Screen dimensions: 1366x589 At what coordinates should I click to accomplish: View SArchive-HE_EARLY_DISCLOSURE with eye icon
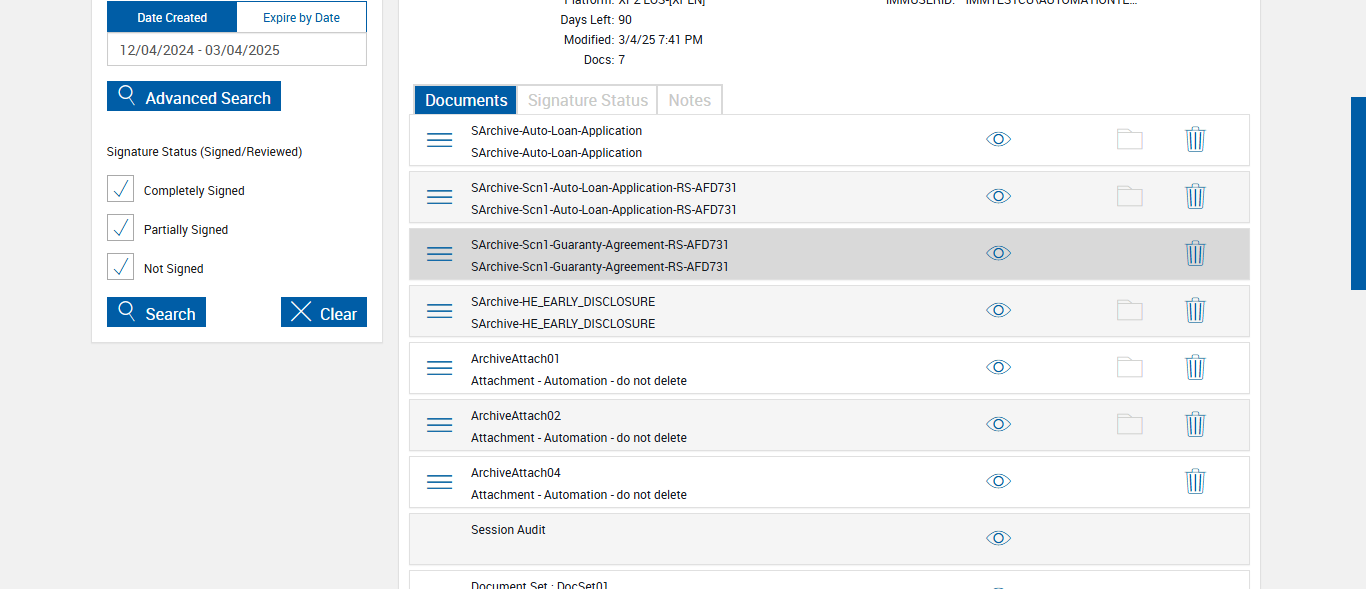tap(998, 310)
